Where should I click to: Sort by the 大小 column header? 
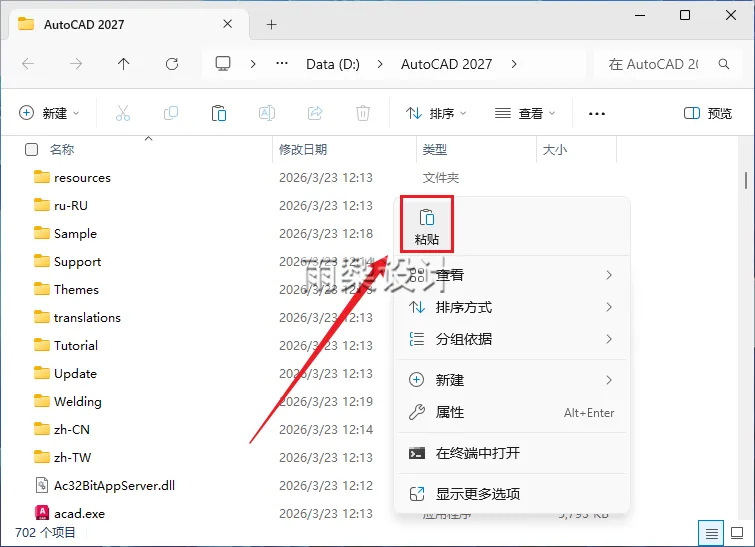pyautogui.click(x=555, y=150)
